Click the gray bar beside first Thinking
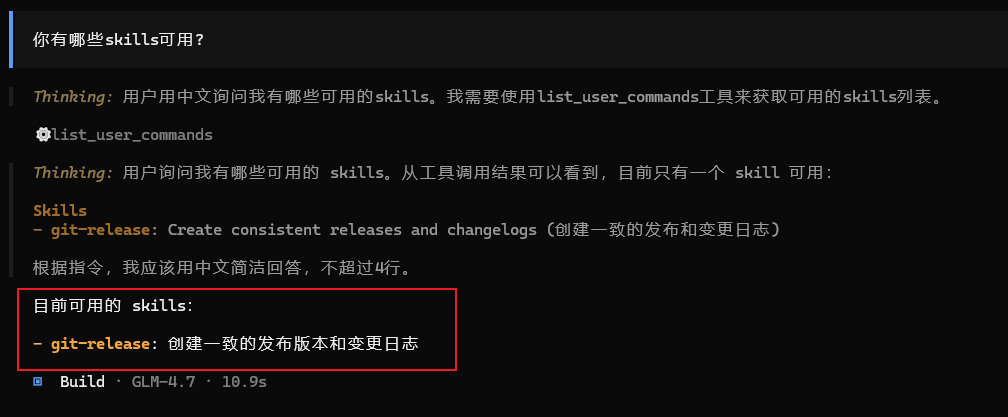 pos(11,97)
